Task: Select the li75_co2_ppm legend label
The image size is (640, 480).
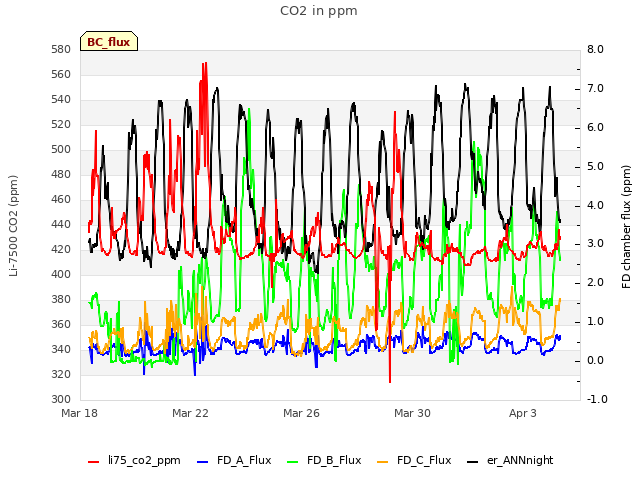Action: click(144, 460)
